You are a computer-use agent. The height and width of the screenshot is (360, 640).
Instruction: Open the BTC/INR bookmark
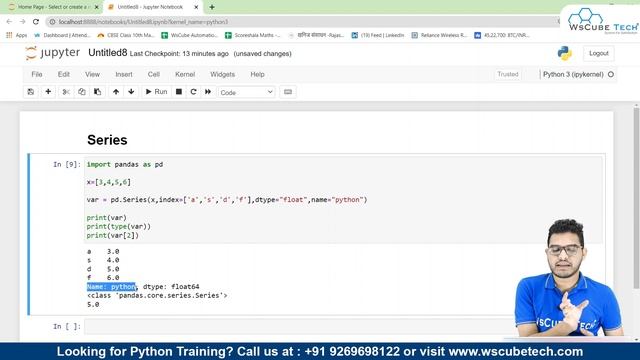[x=502, y=36]
